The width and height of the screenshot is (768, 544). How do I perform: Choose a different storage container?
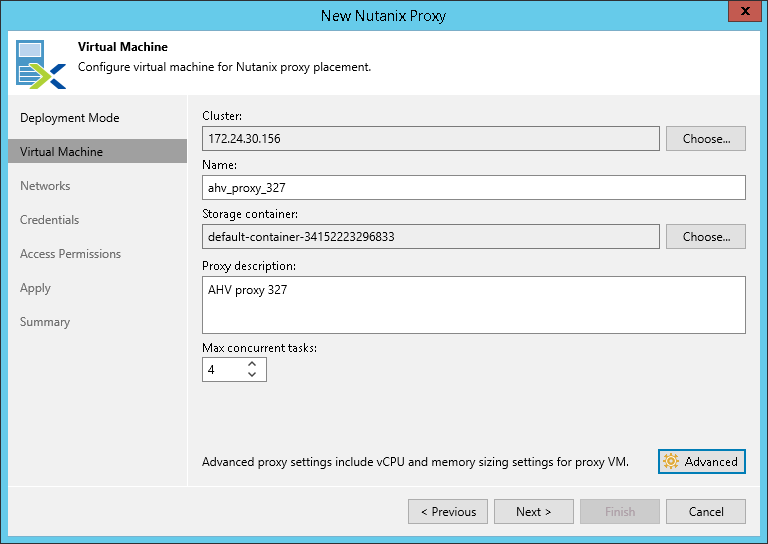tap(706, 237)
